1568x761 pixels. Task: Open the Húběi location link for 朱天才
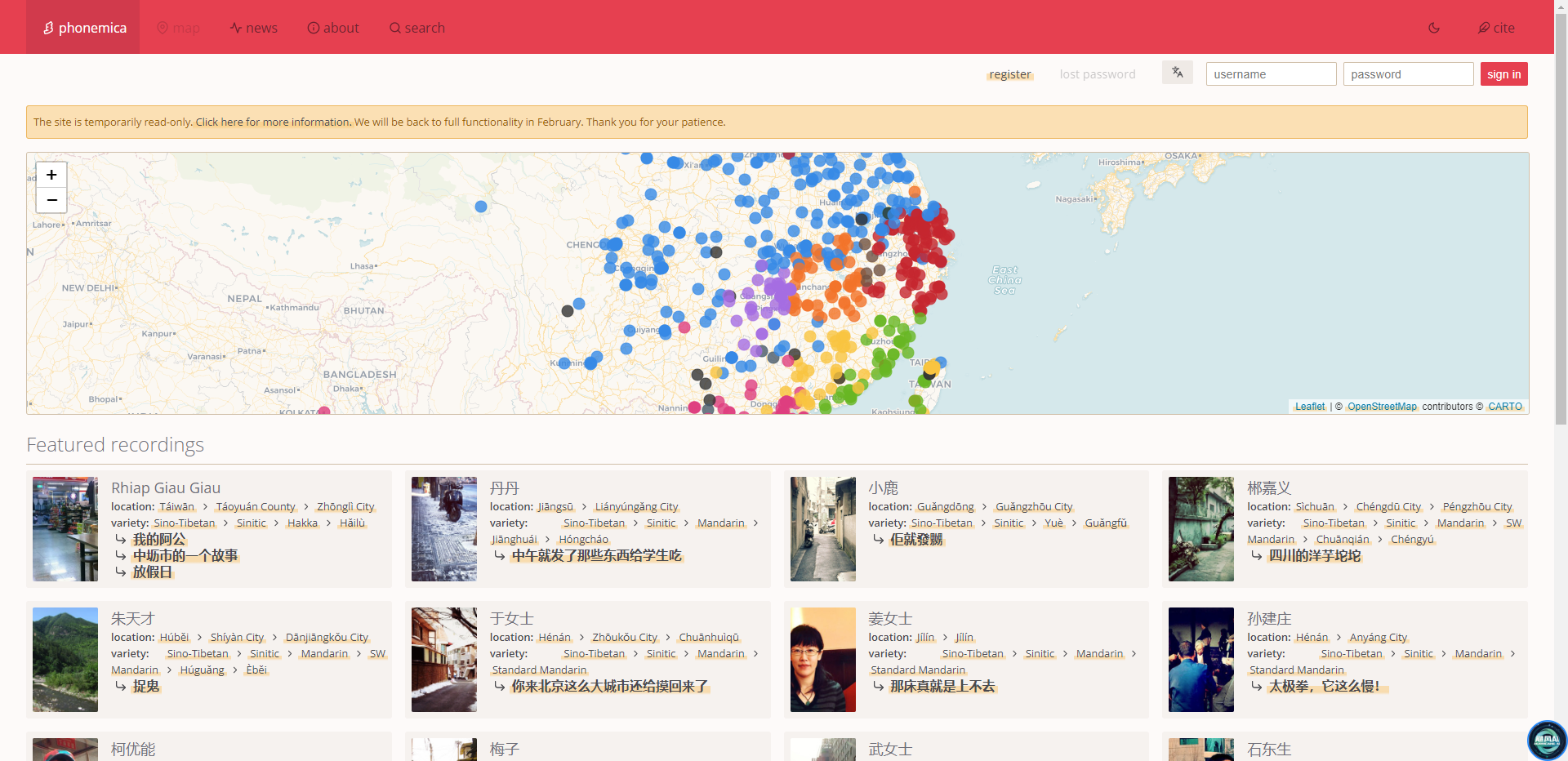[x=174, y=638]
